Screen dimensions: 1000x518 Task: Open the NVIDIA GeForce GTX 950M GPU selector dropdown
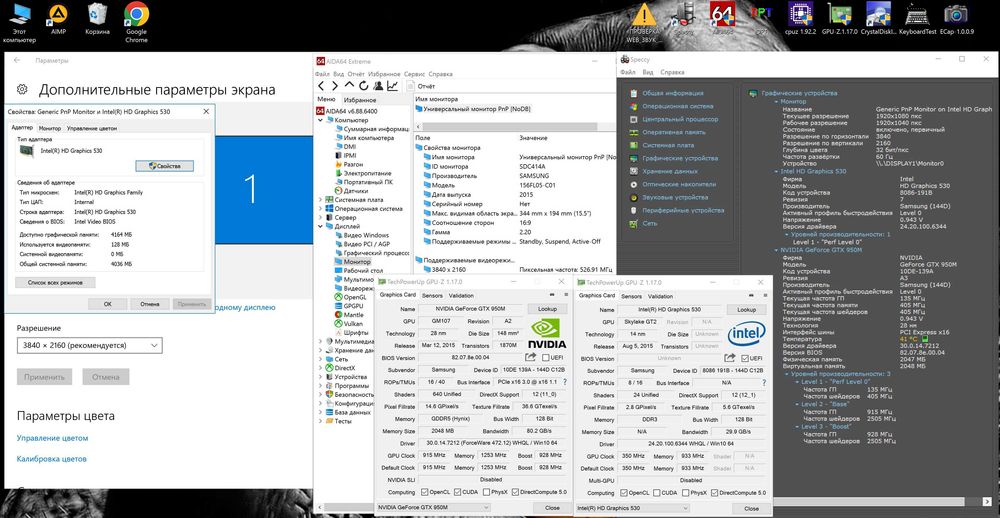click(433, 508)
